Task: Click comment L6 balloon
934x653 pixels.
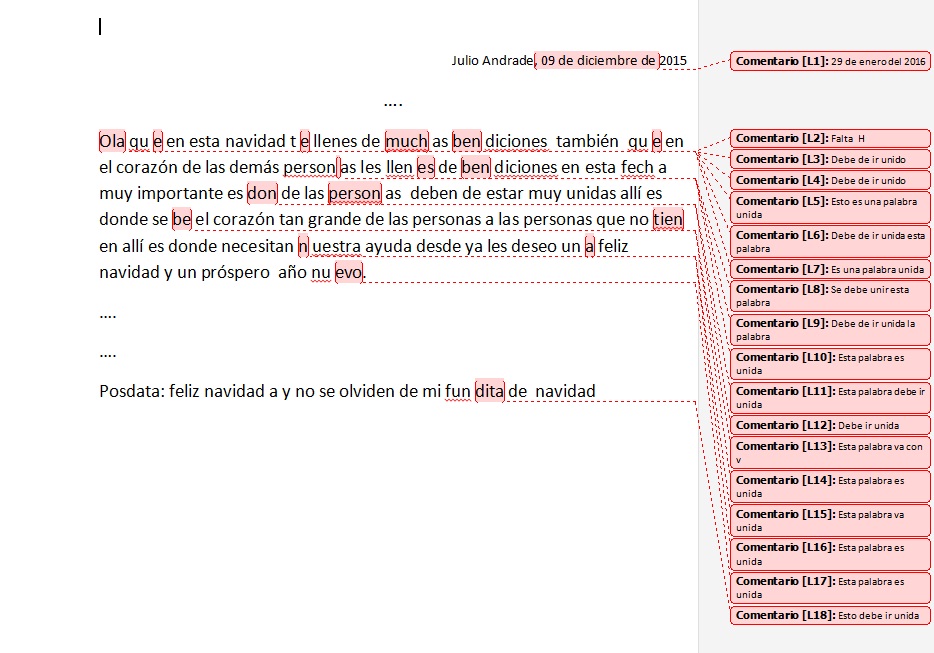Action: pos(830,241)
